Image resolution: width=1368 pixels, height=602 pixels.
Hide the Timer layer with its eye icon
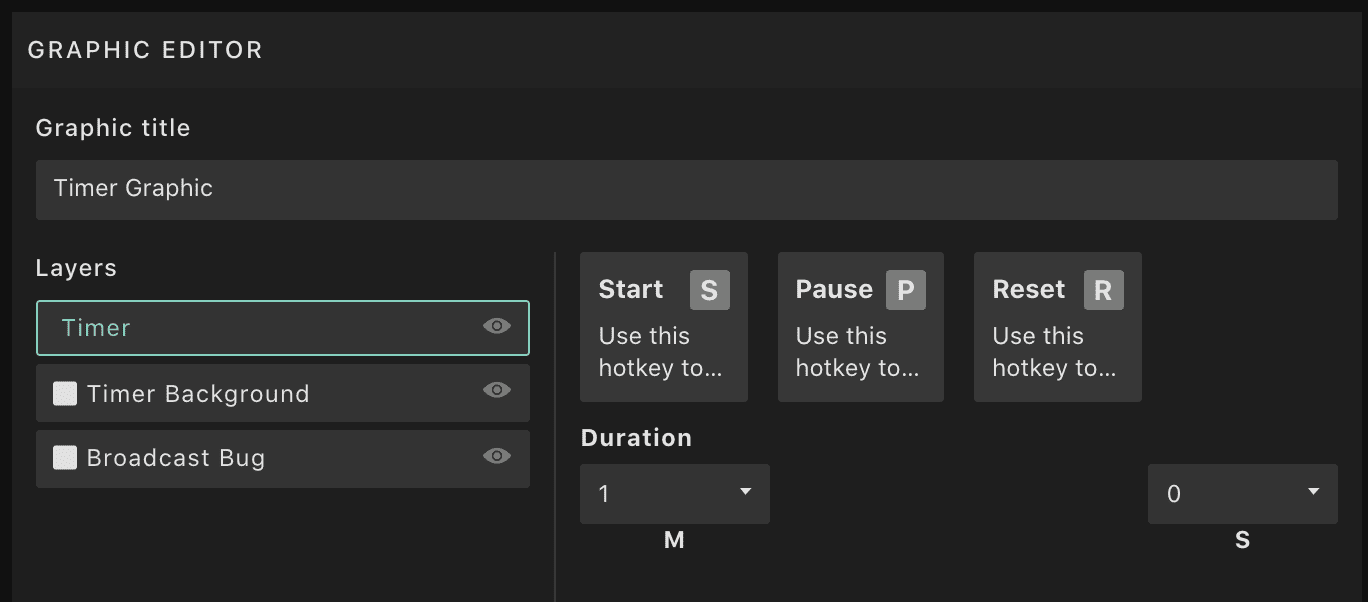(497, 326)
